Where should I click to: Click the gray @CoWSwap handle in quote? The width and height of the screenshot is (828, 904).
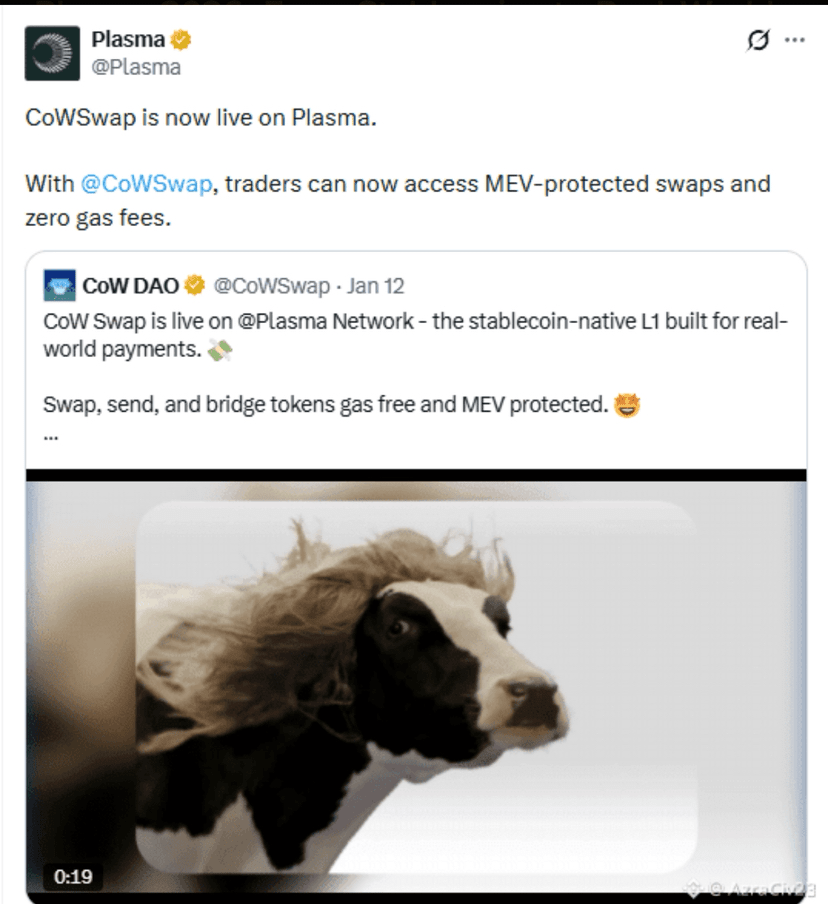272,286
